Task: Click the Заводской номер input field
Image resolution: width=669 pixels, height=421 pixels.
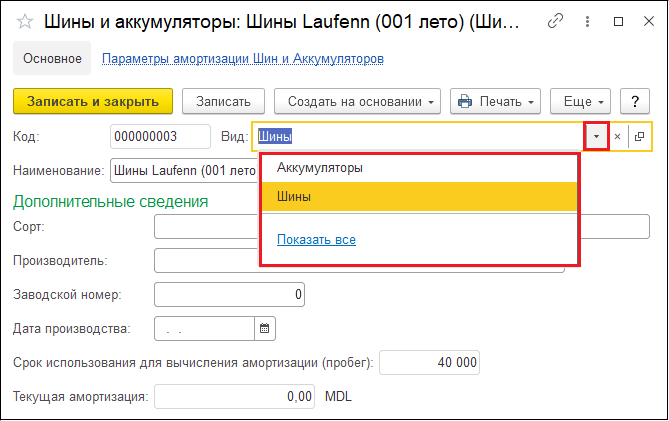Action: [229, 295]
